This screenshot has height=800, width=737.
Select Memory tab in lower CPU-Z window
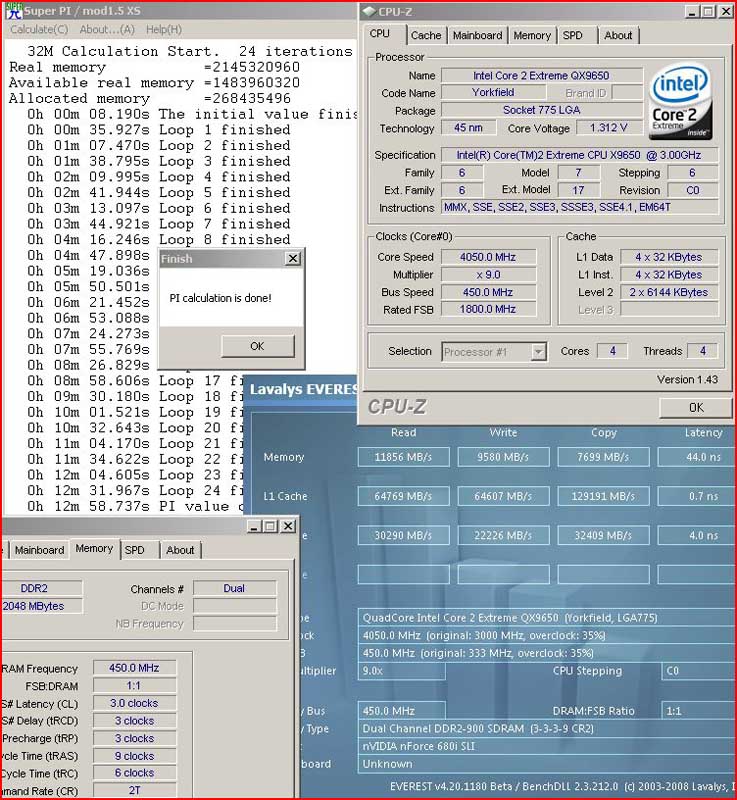coord(94,548)
